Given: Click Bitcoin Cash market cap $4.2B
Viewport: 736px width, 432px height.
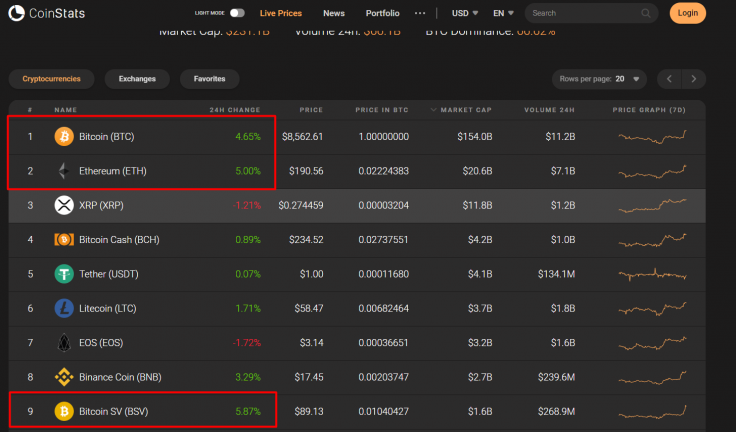Looking at the screenshot, I should point(480,239).
